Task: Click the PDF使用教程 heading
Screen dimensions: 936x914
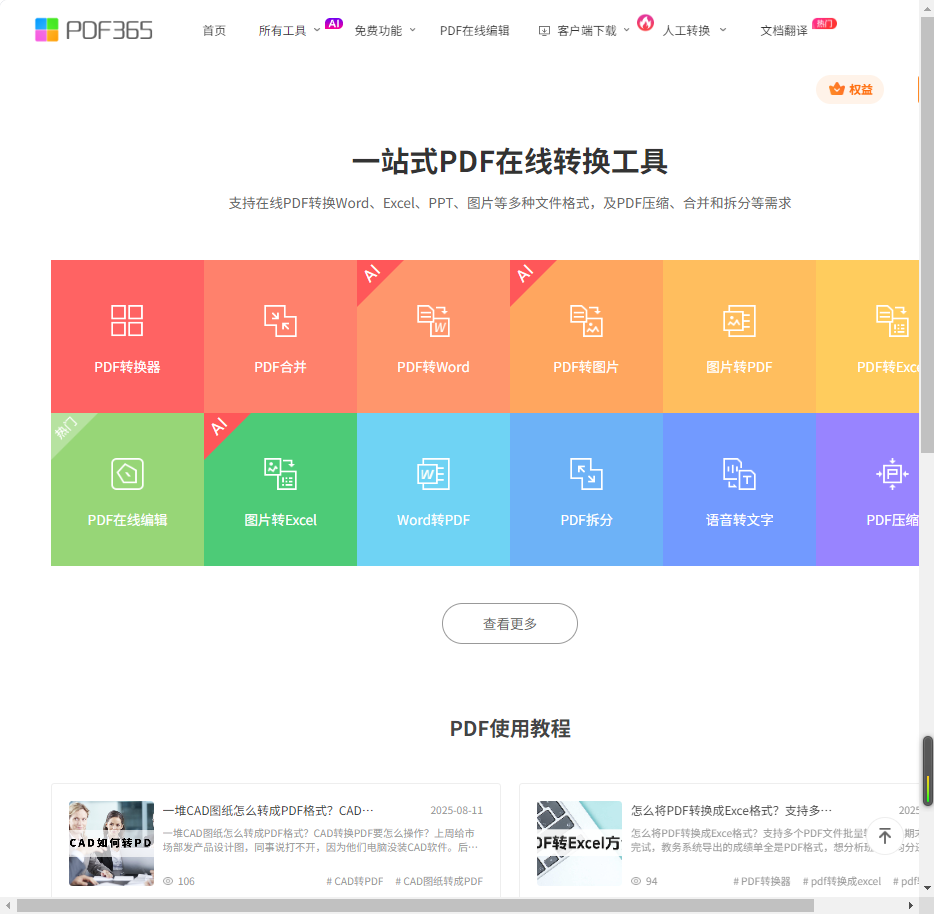Action: pos(510,728)
